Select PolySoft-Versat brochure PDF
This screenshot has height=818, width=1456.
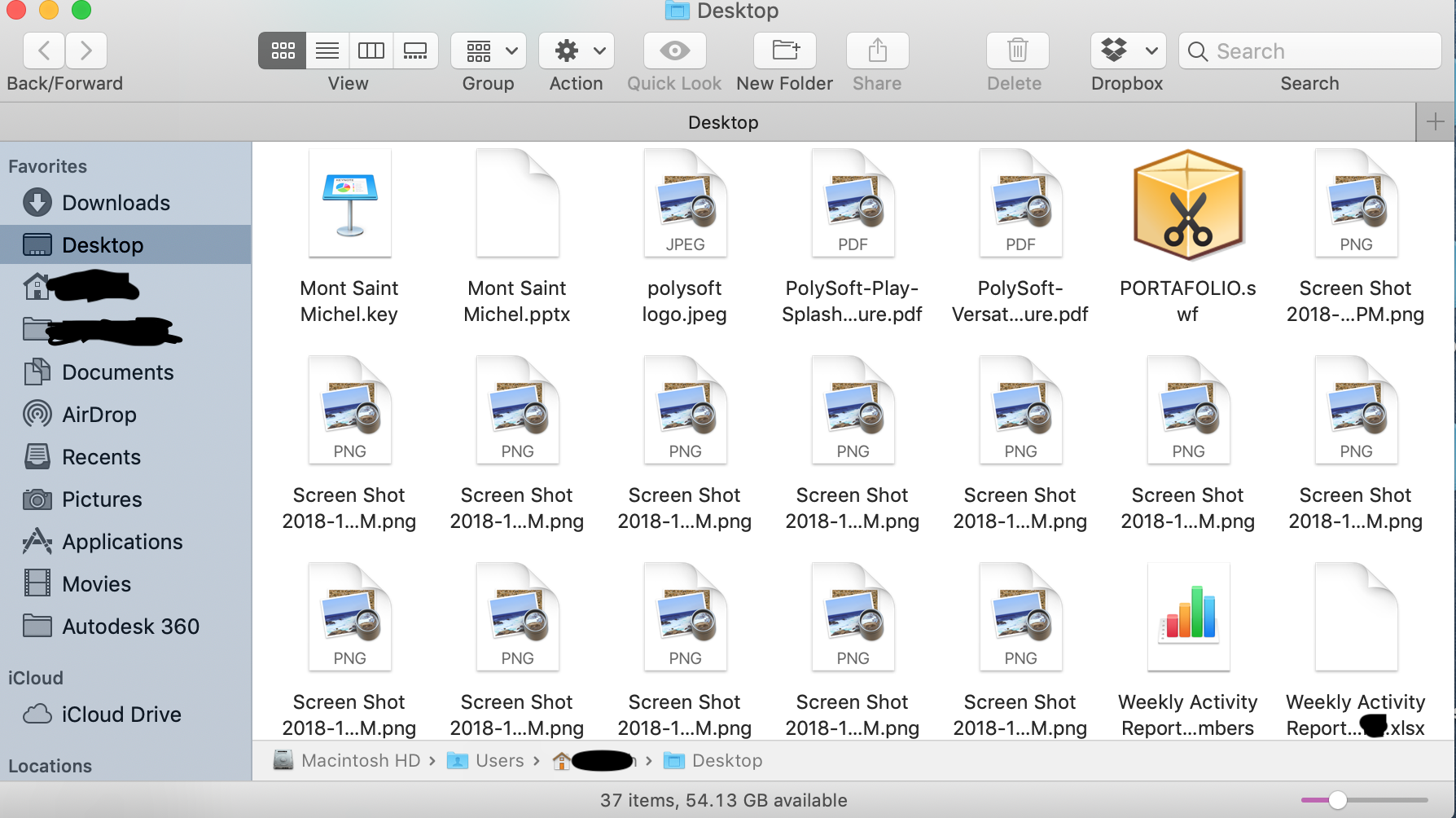coord(1020,238)
